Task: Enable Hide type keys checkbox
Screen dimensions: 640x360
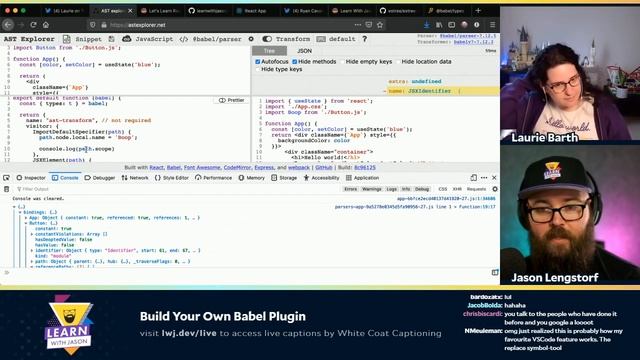Action: point(258,69)
